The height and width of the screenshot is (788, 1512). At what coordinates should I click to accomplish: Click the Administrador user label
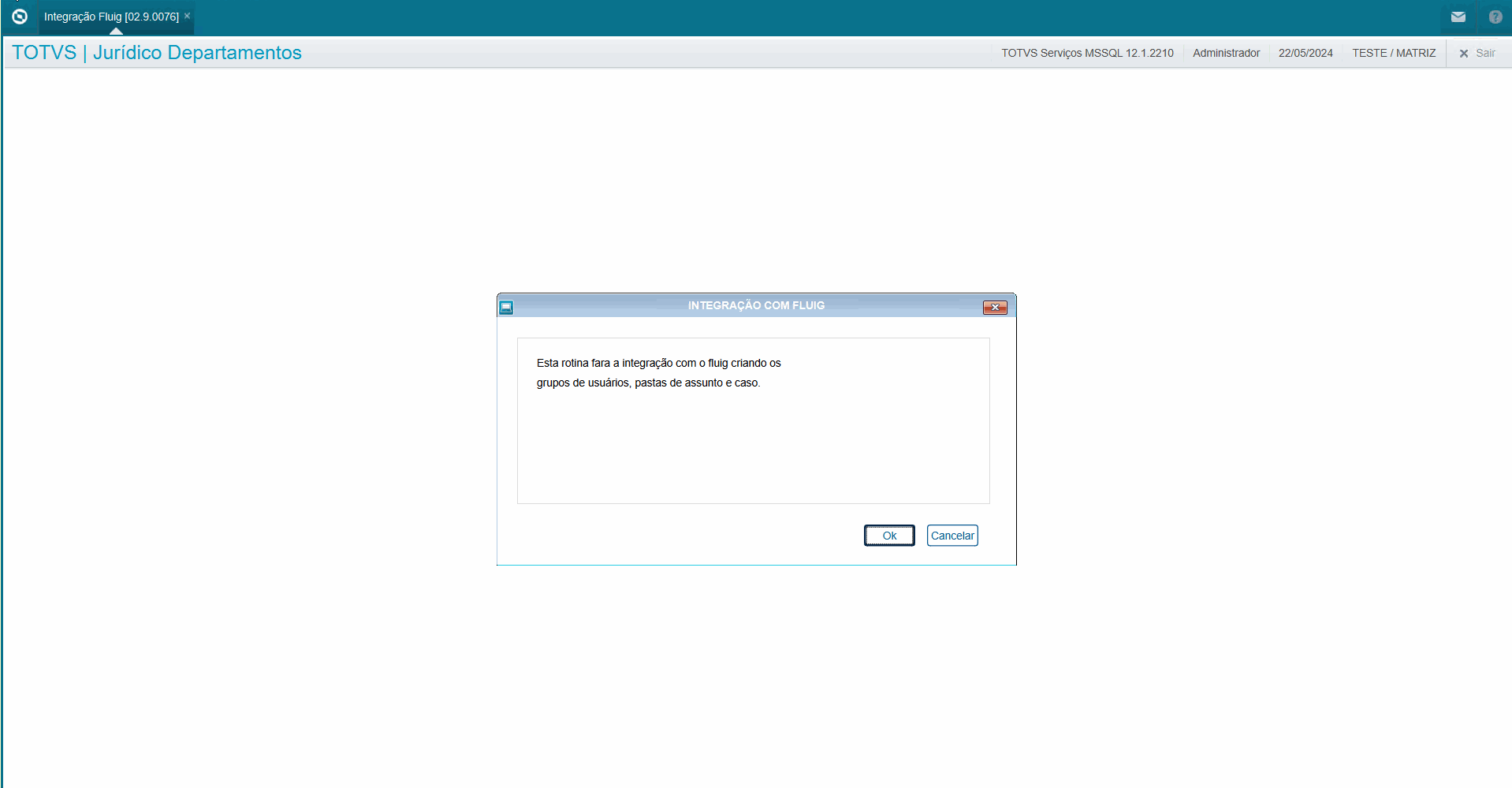coord(1226,53)
